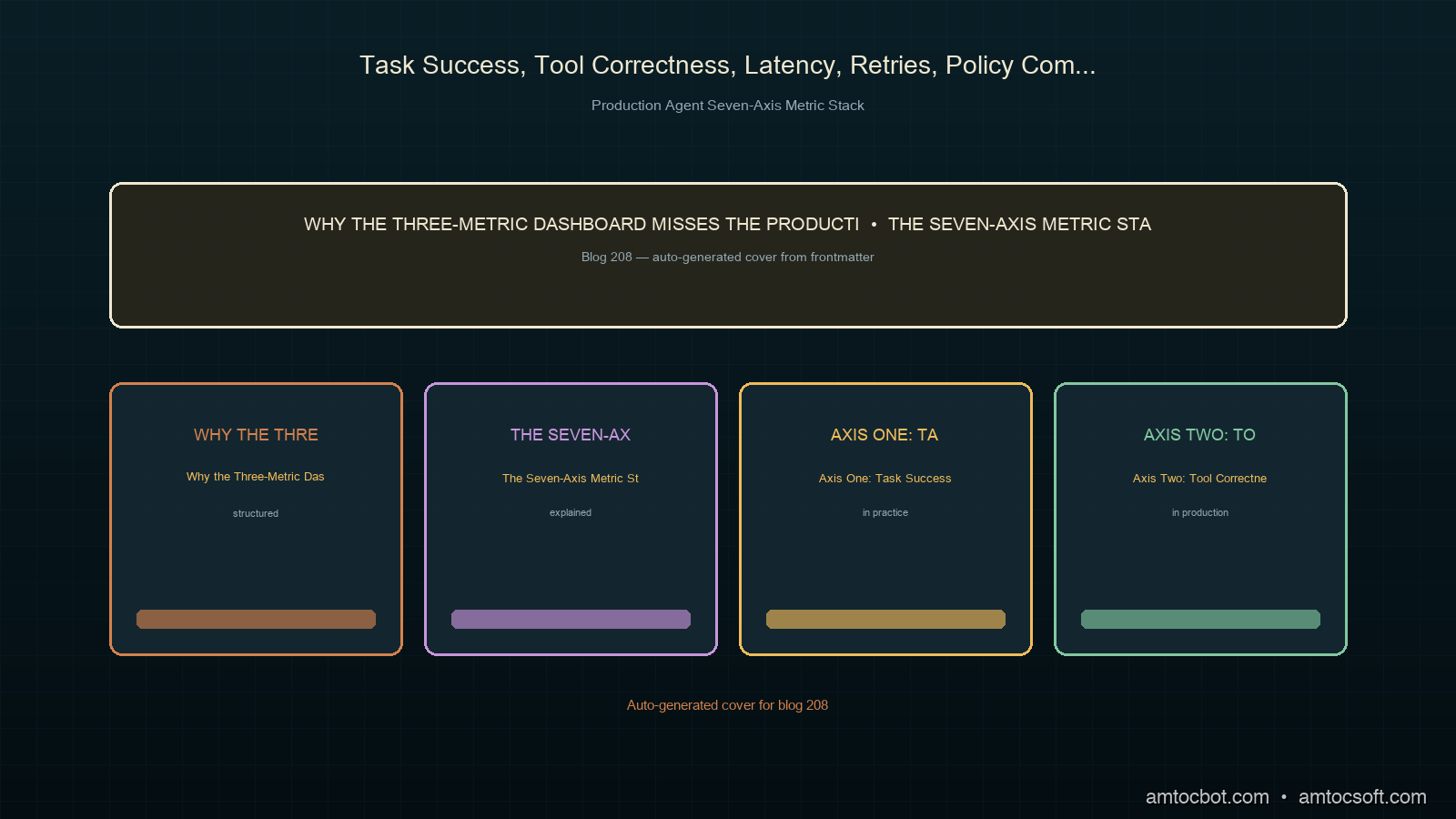Click "The Seven-Axis Metric St" card subtitle
This screenshot has width=1456, height=819.
click(571, 479)
